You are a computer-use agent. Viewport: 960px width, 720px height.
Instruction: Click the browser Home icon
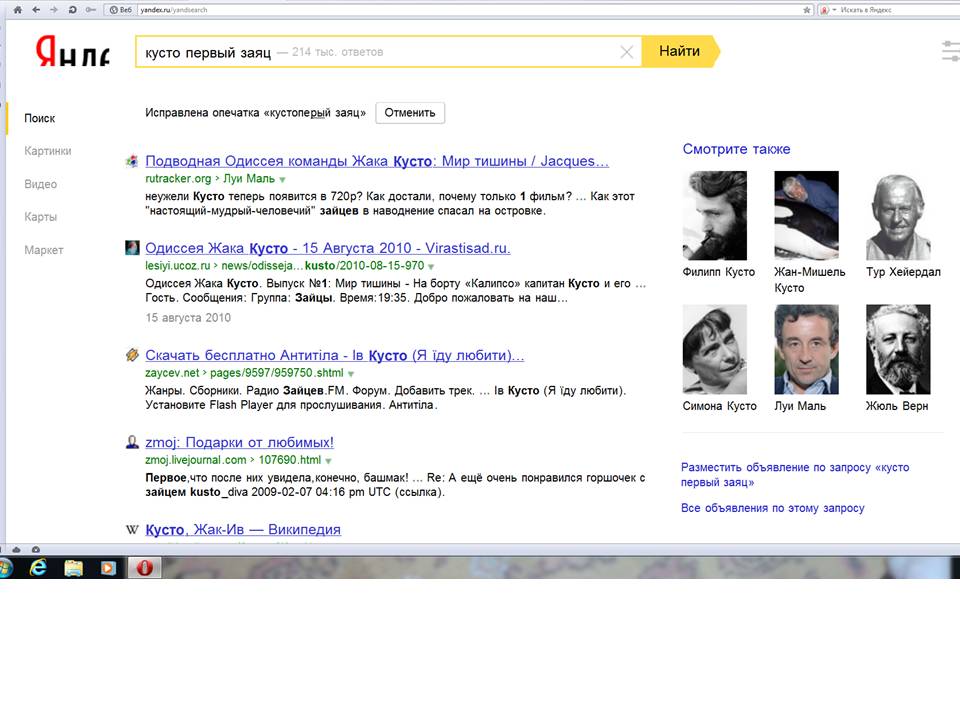pos(17,9)
